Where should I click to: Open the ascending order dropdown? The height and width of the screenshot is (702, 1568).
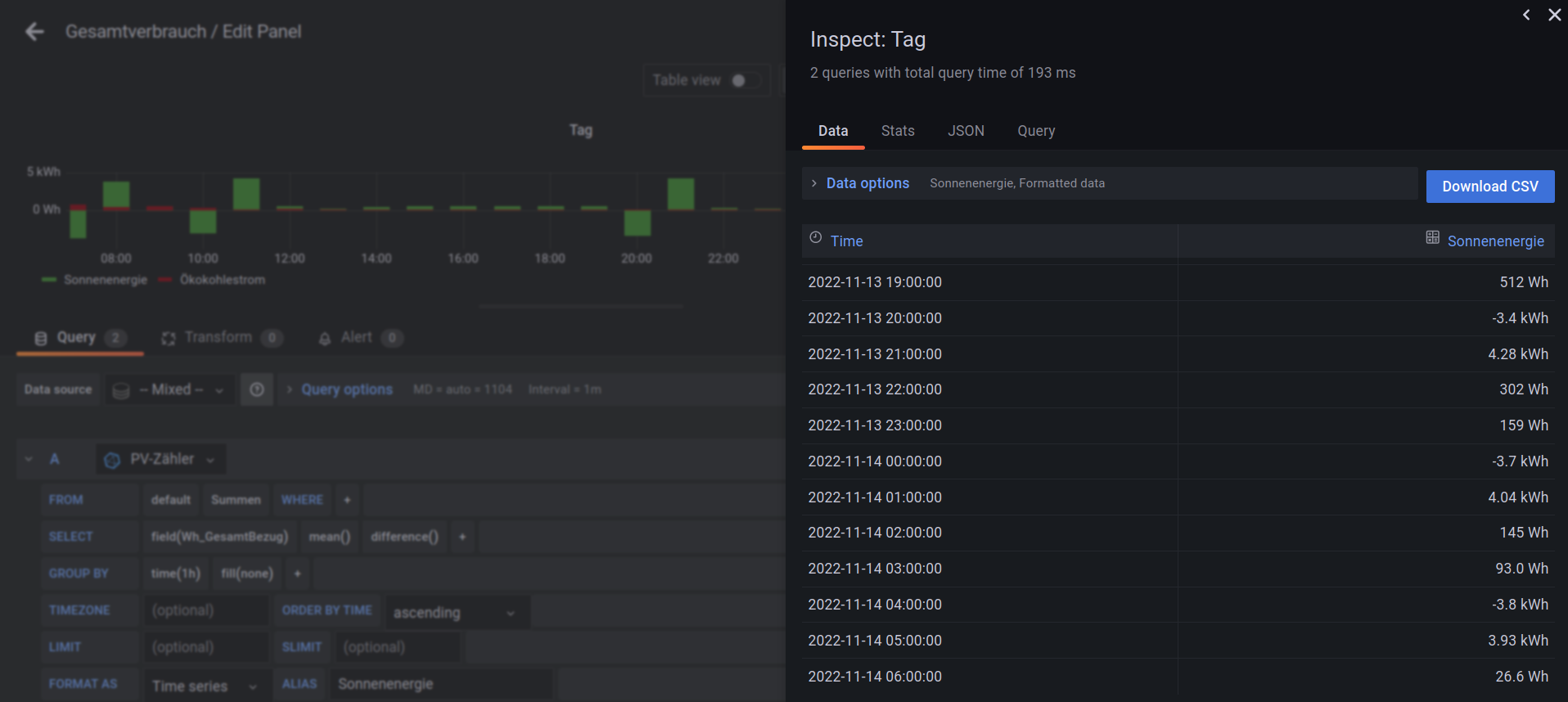[x=456, y=612]
